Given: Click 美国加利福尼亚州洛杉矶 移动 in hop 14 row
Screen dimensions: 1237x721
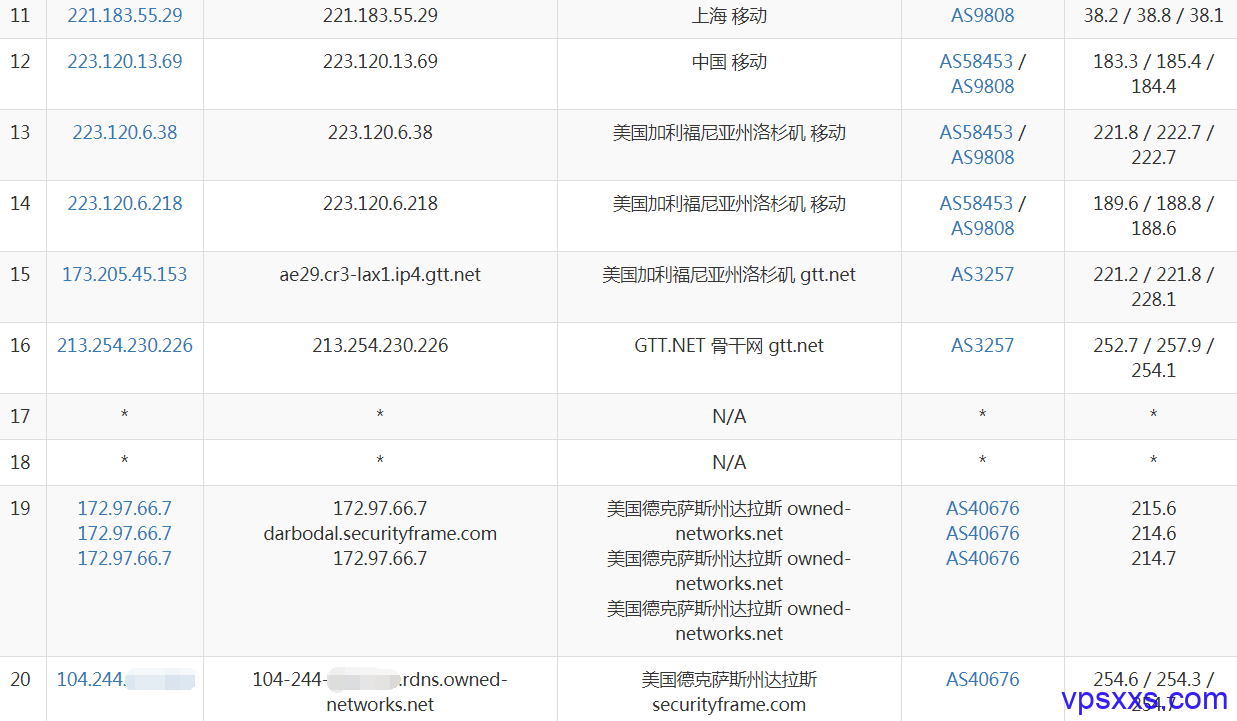Looking at the screenshot, I should pyautogui.click(x=729, y=203).
